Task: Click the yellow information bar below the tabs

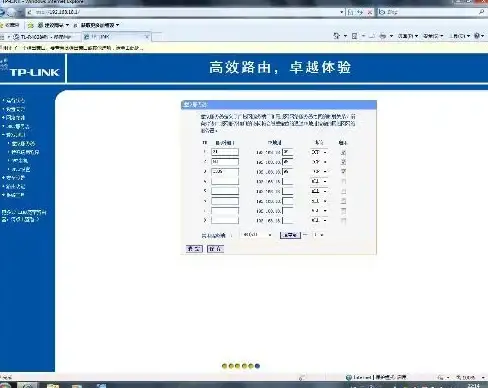Action: point(244,48)
